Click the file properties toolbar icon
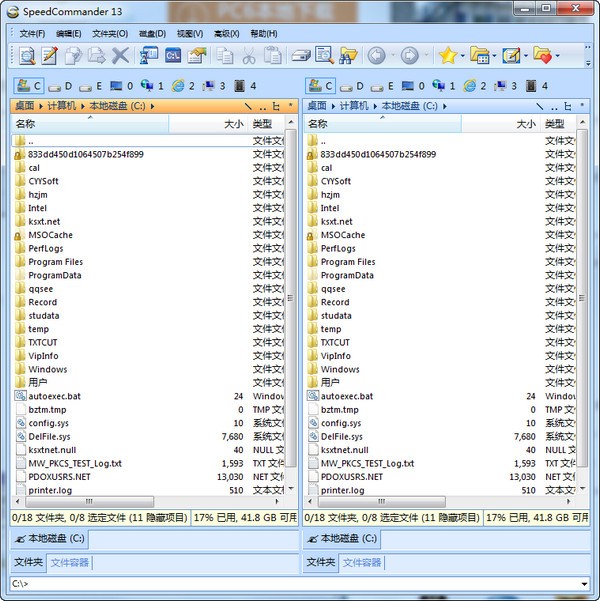 [x=197, y=56]
